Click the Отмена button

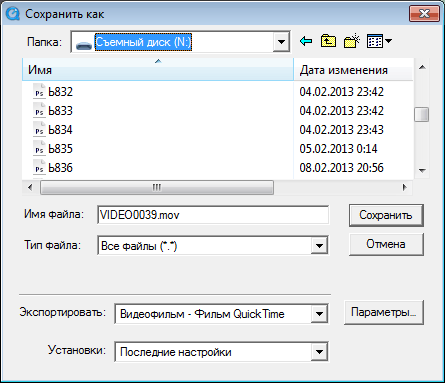tap(386, 244)
